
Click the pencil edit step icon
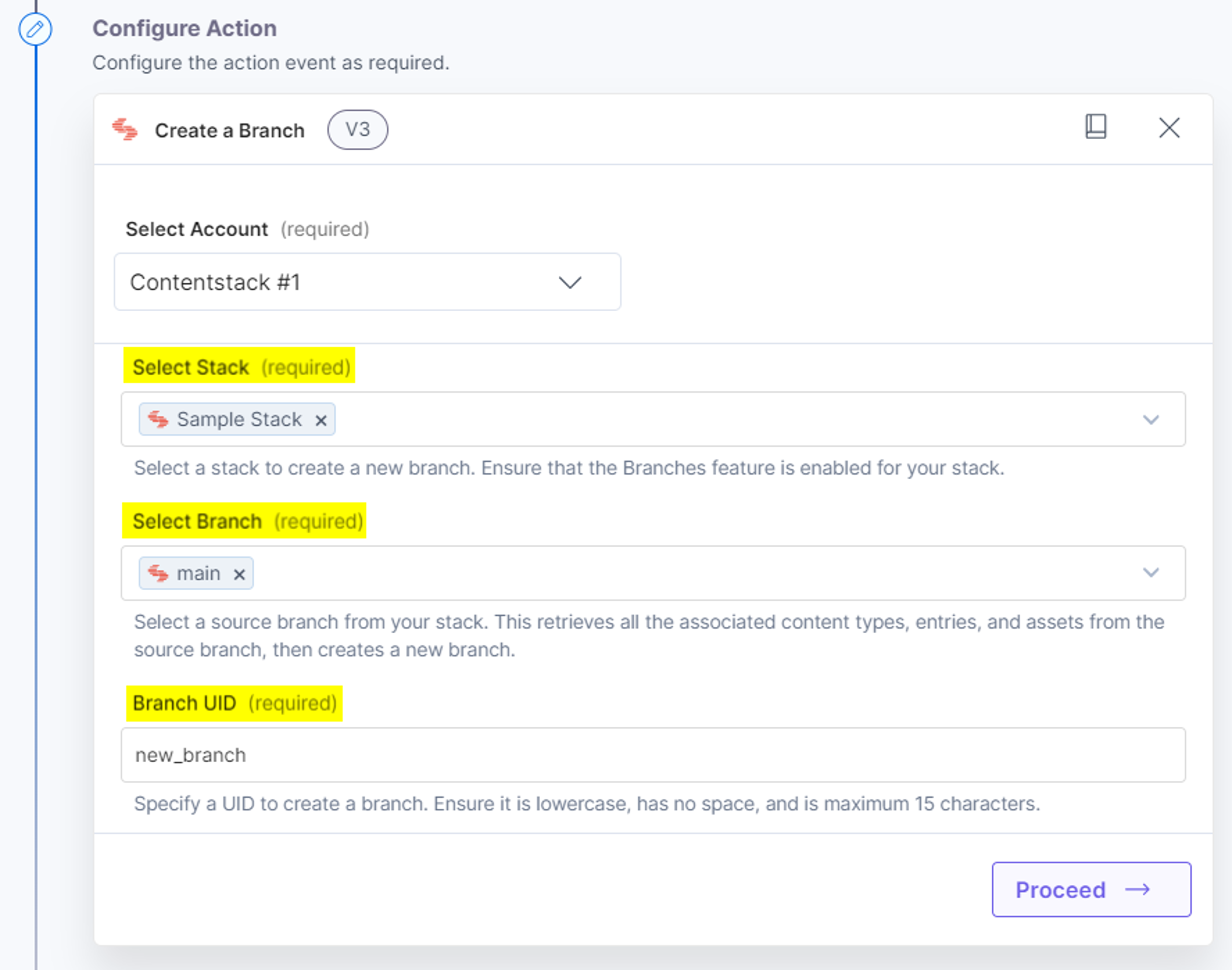coord(35,29)
